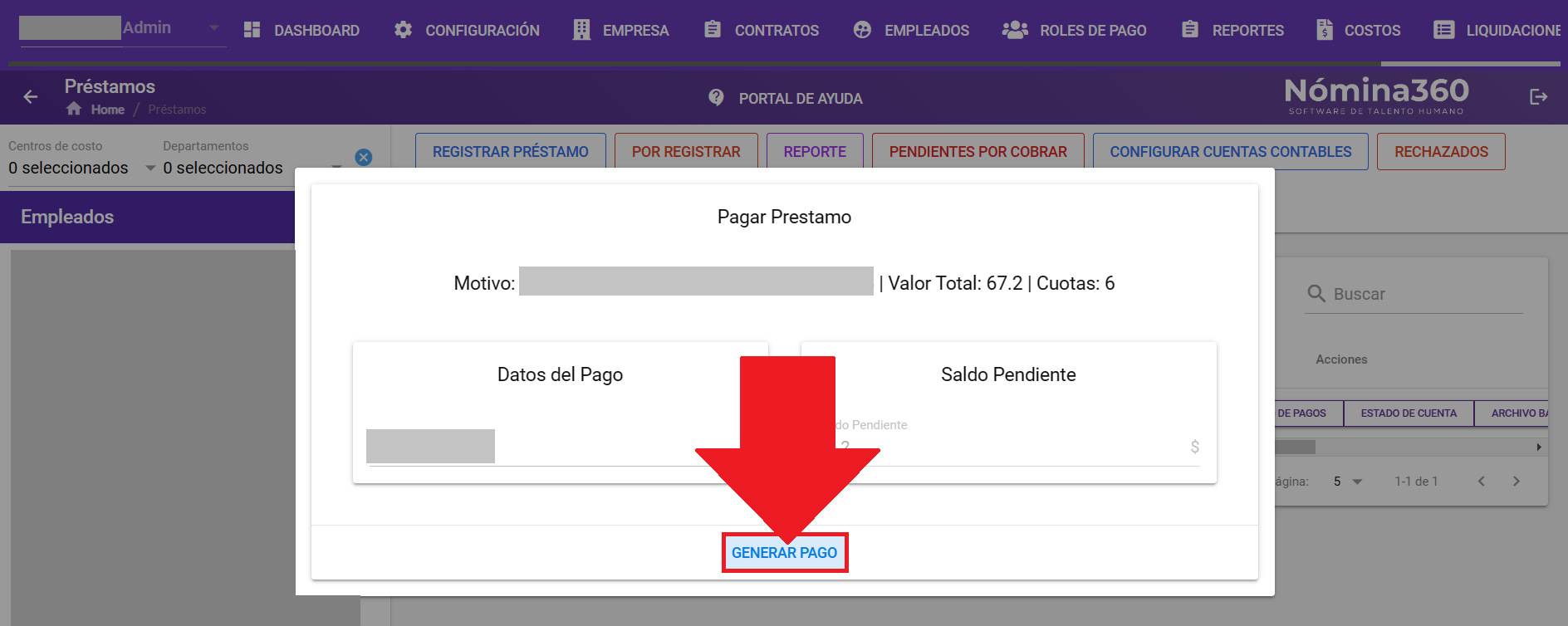Screen dimensions: 1568x626
Task: Click the Dashboard grid icon
Action: tap(252, 30)
